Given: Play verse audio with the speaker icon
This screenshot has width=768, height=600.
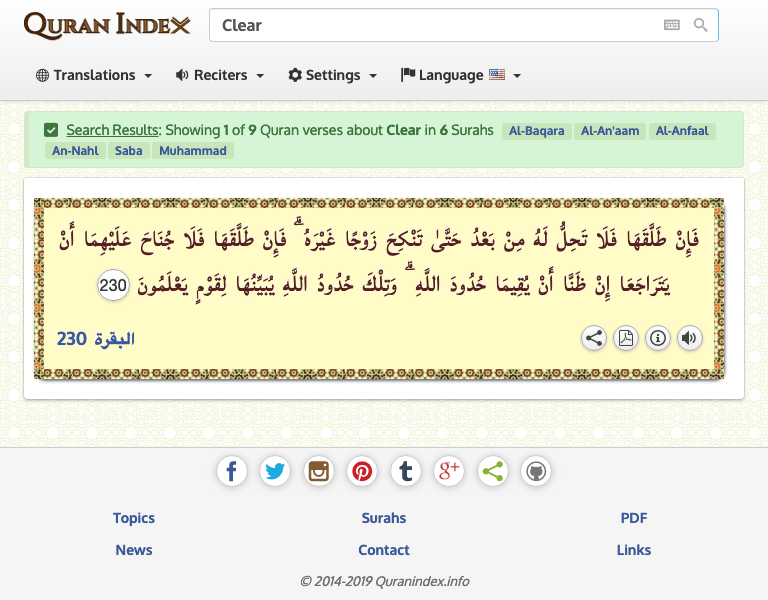Looking at the screenshot, I should pos(689,338).
